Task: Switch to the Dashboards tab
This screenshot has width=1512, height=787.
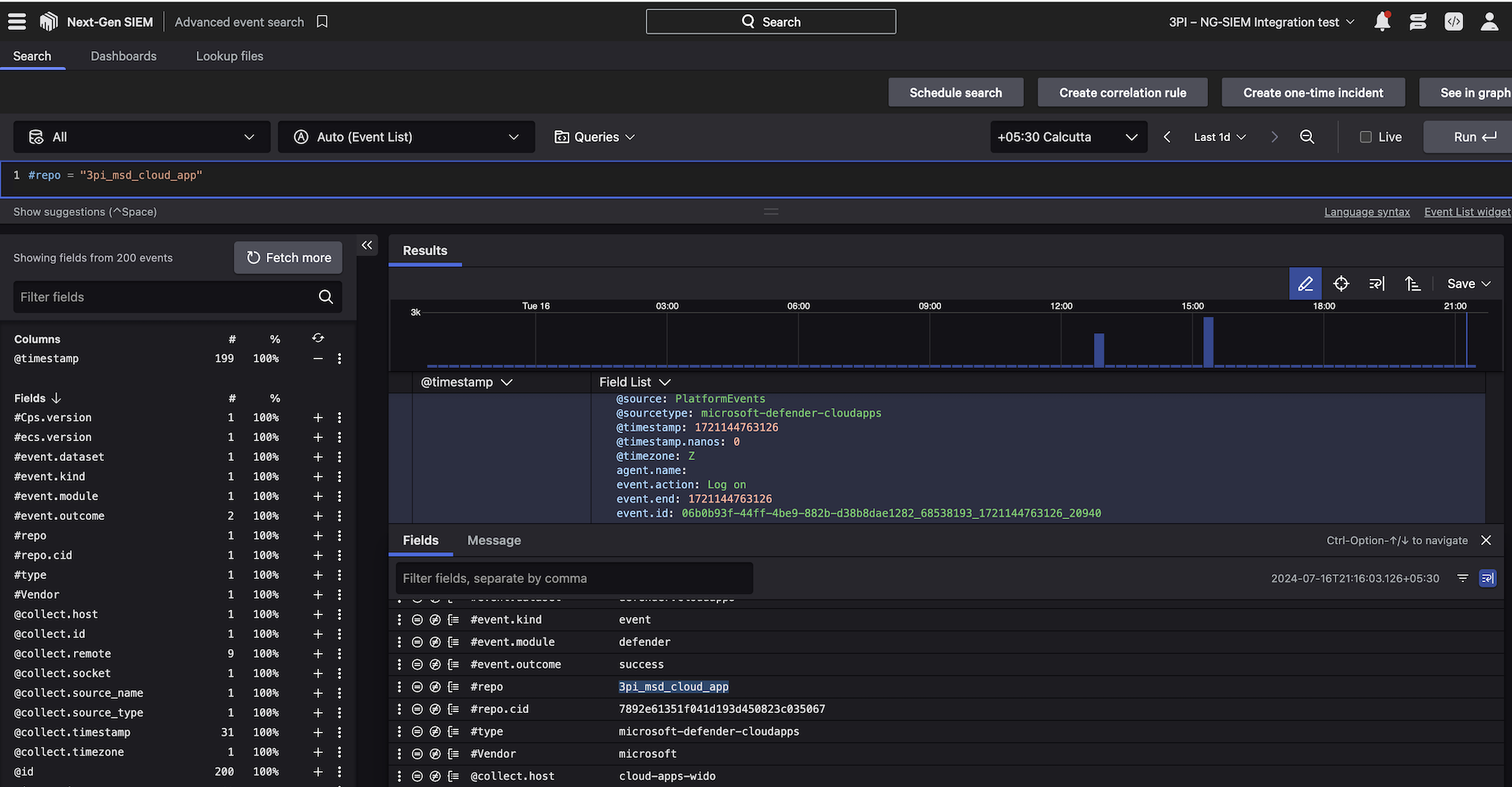Action: tap(124, 56)
